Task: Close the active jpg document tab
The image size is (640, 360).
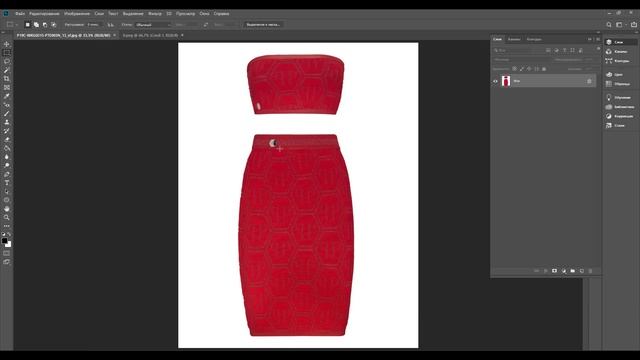Action: [115, 36]
